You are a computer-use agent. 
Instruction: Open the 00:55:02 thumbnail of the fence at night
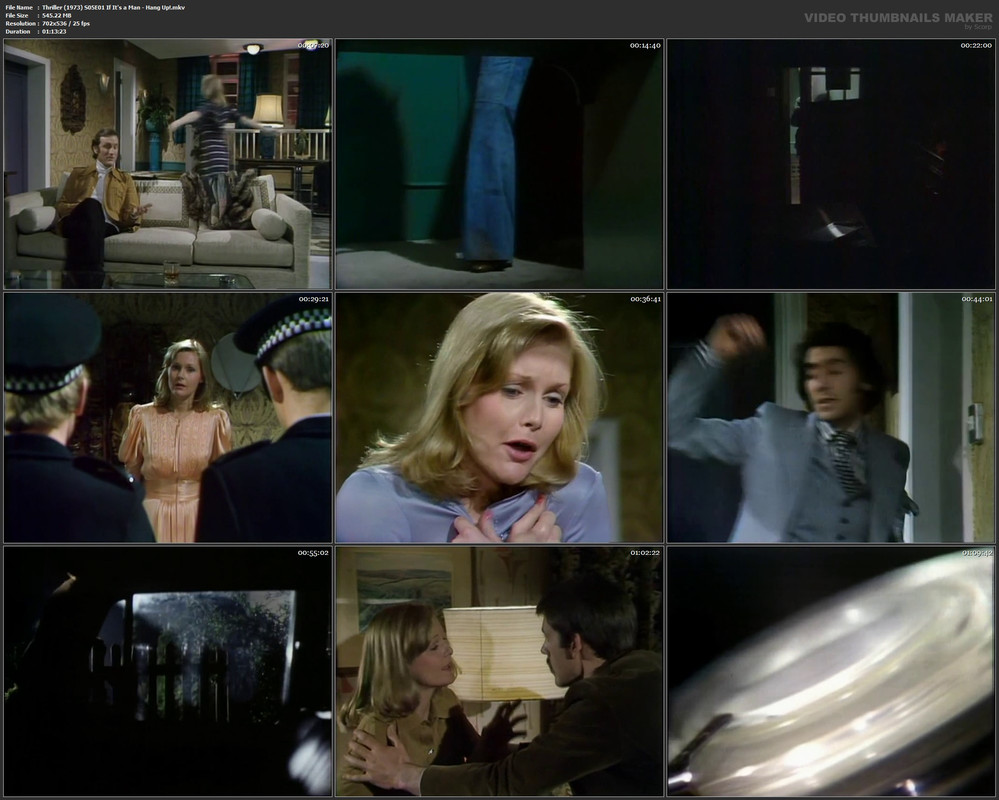click(168, 671)
